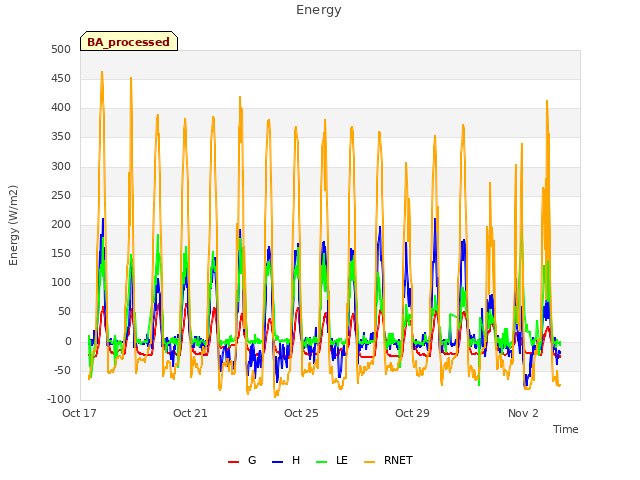
Task: Click the Time axis label
Action: (x=566, y=429)
